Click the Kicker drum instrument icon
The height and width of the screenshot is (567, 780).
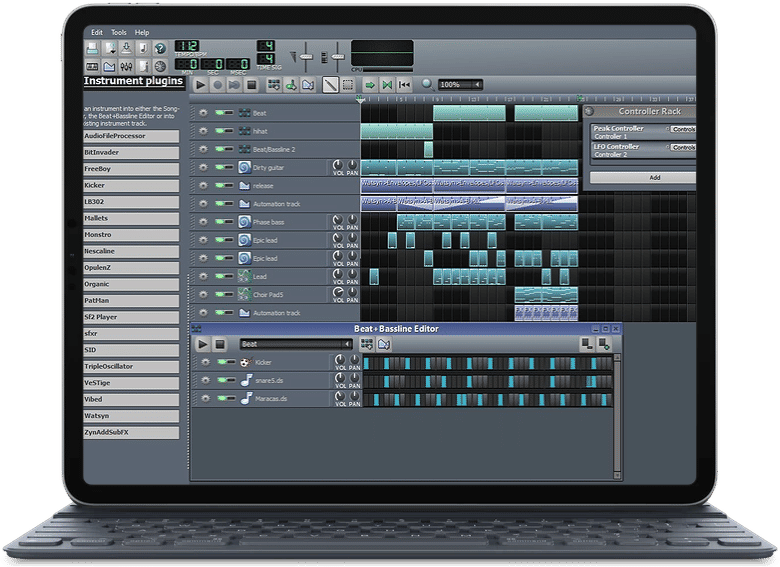point(246,362)
